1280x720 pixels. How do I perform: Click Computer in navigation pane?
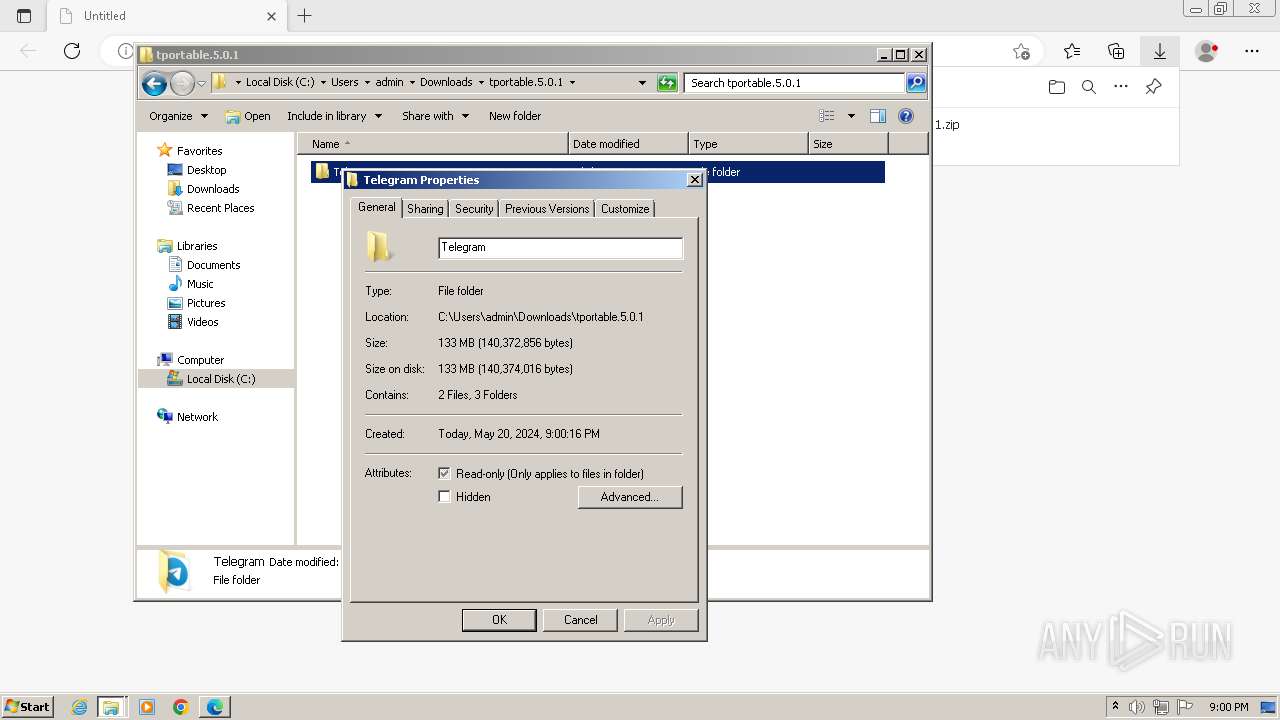click(200, 360)
